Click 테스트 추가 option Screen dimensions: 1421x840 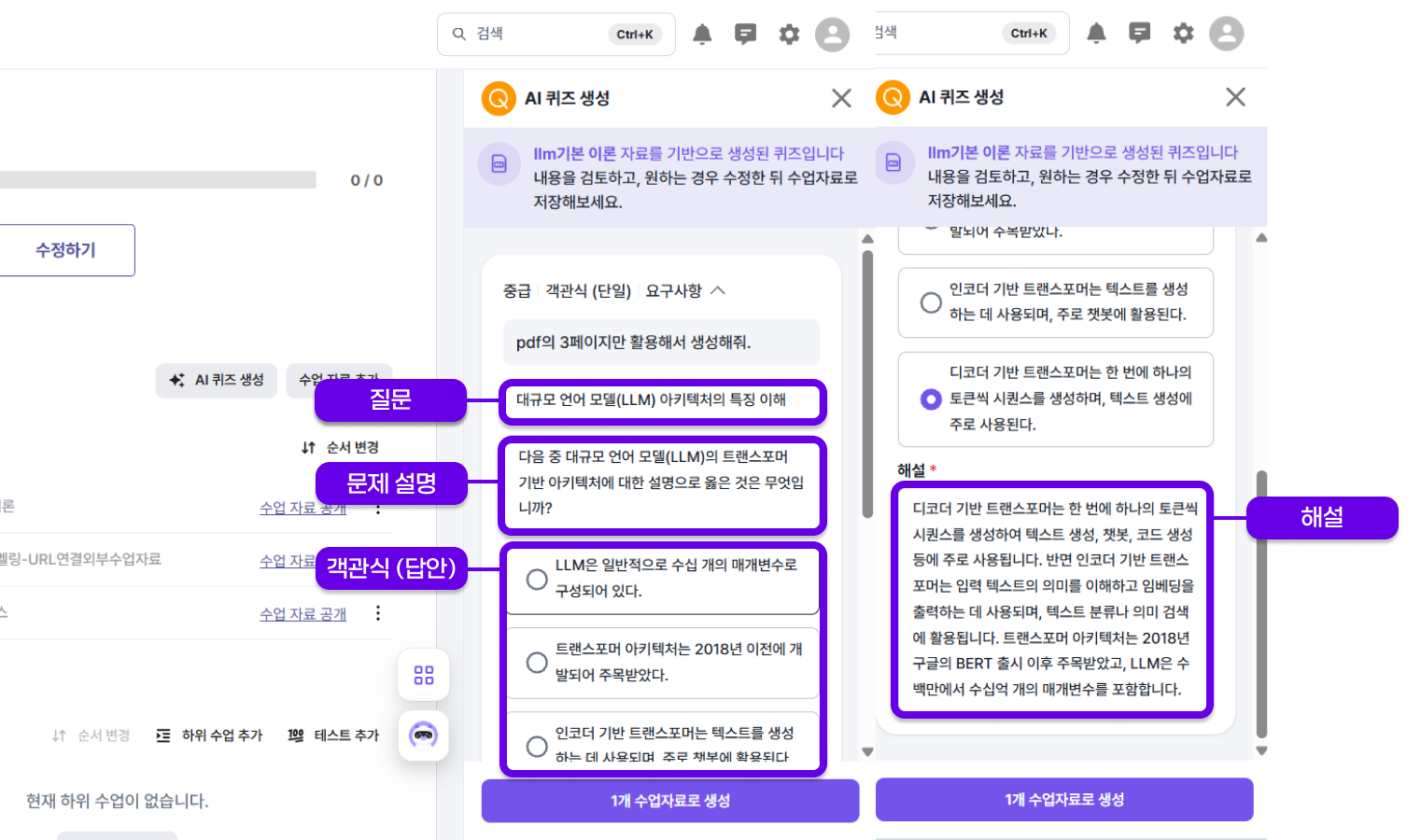click(x=333, y=735)
